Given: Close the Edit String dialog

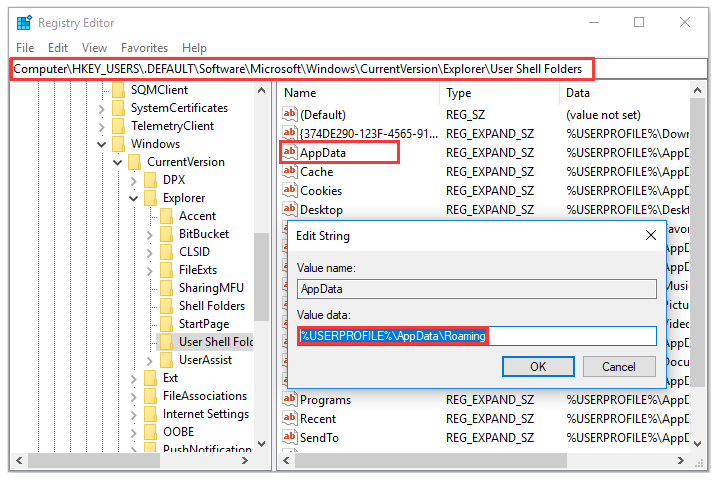Looking at the screenshot, I should coord(651,235).
